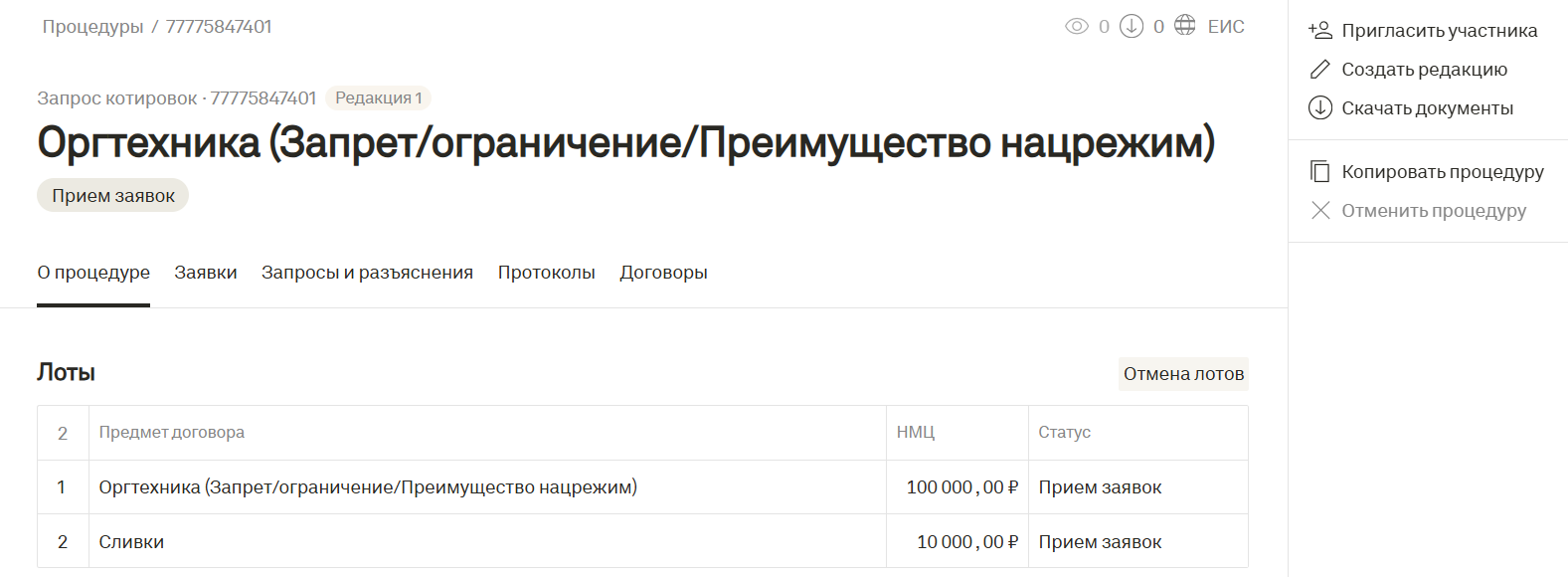The width and height of the screenshot is (1568, 577).
Task: Go to the Договоры tab
Action: pos(663,273)
